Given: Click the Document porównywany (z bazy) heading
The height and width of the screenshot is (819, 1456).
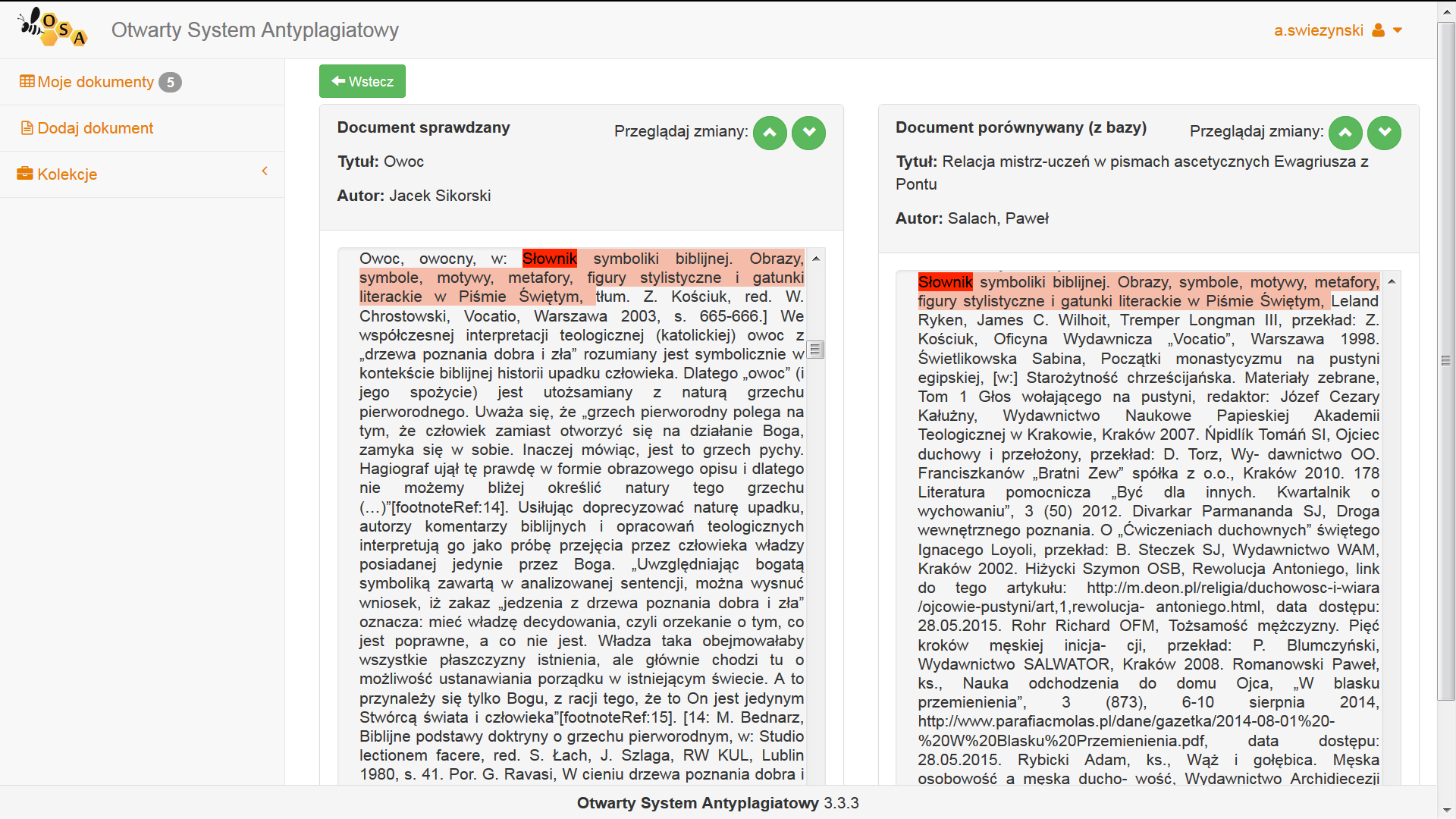Looking at the screenshot, I should (x=1021, y=127).
